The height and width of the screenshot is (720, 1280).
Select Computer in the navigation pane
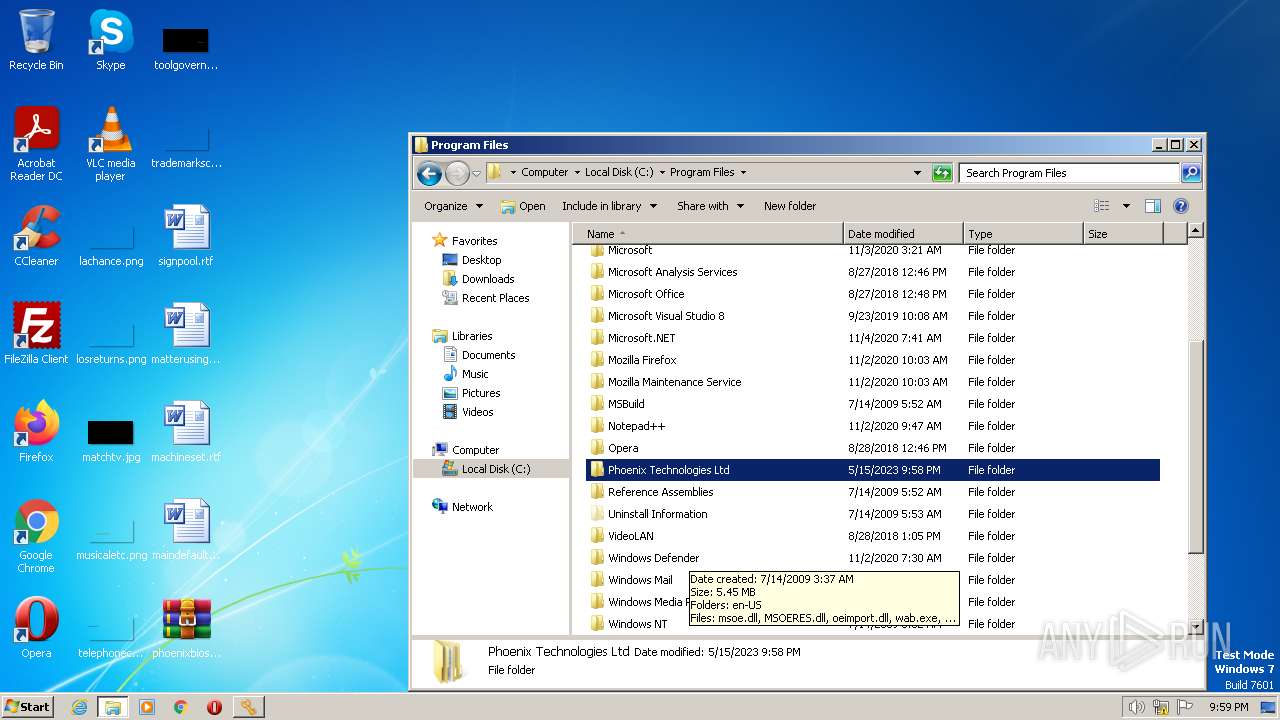tap(475, 450)
